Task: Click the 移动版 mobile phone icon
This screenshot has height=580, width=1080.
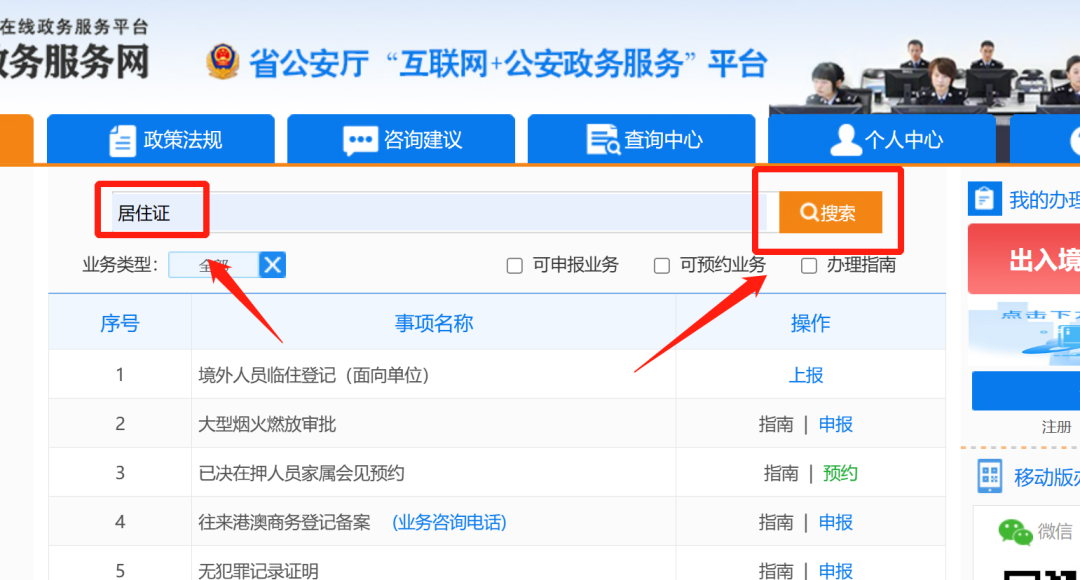Action: [990, 475]
